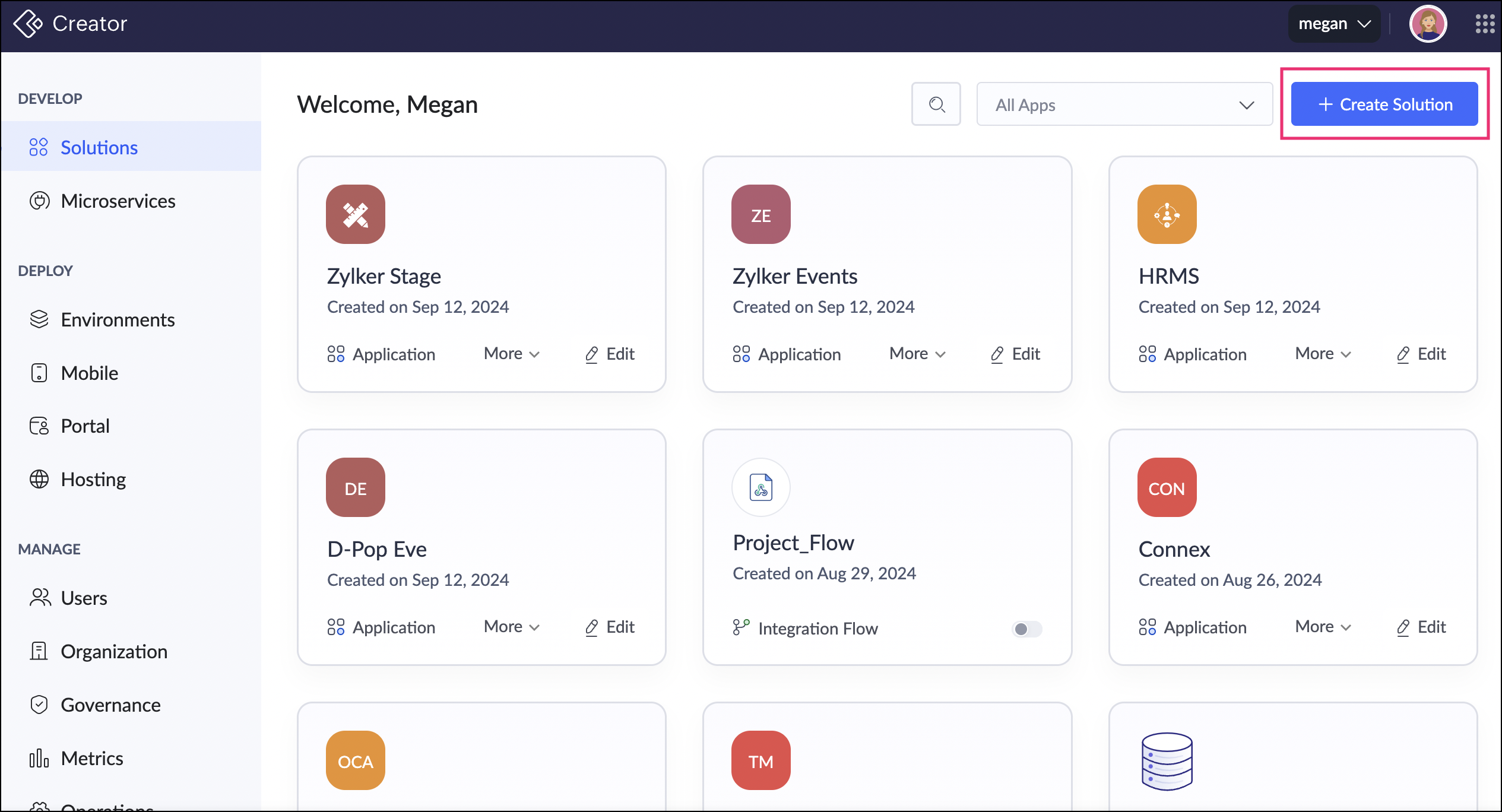
Task: Click the Create Solution button
Action: 1384,104
